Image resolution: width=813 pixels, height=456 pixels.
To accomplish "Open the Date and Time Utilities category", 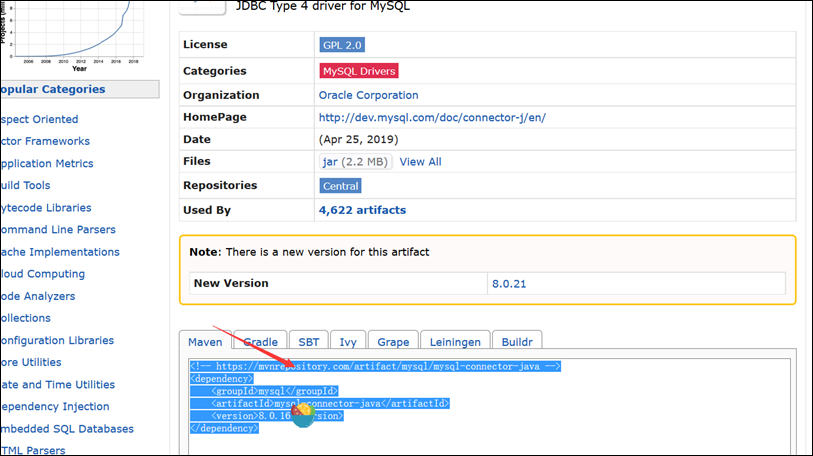I will [58, 384].
